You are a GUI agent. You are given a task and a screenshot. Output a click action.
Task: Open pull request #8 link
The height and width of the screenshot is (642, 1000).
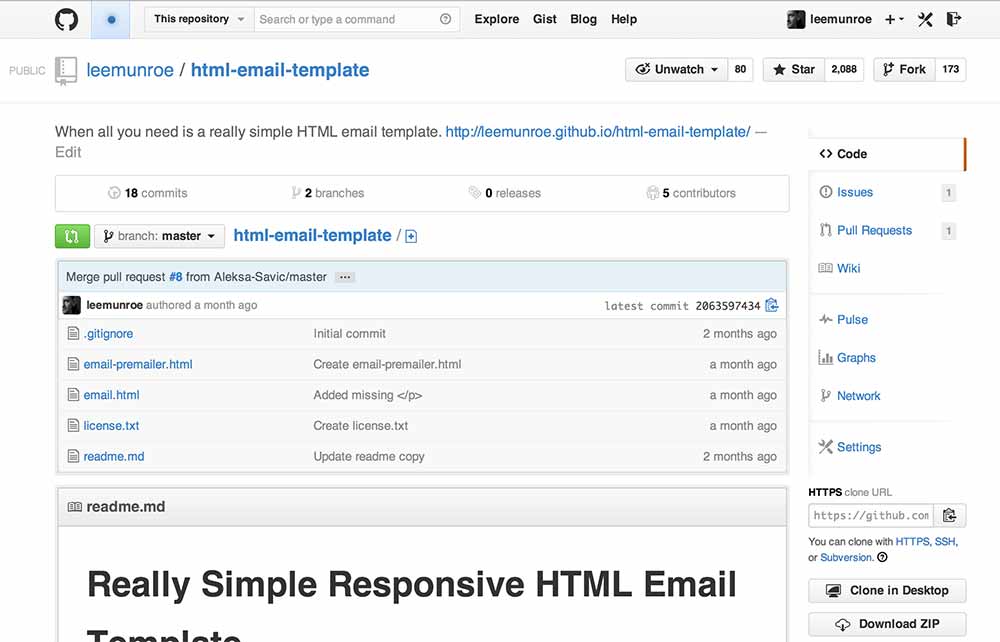[x=175, y=277]
